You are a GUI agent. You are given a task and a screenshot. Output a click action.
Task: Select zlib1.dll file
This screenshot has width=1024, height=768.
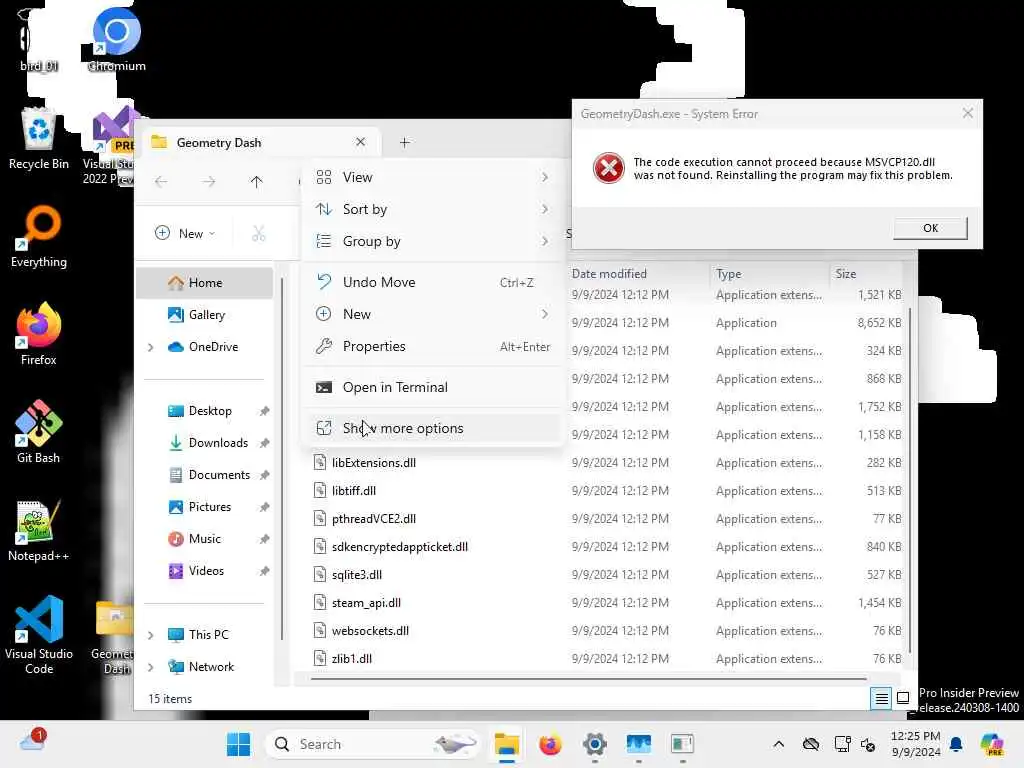(x=351, y=659)
